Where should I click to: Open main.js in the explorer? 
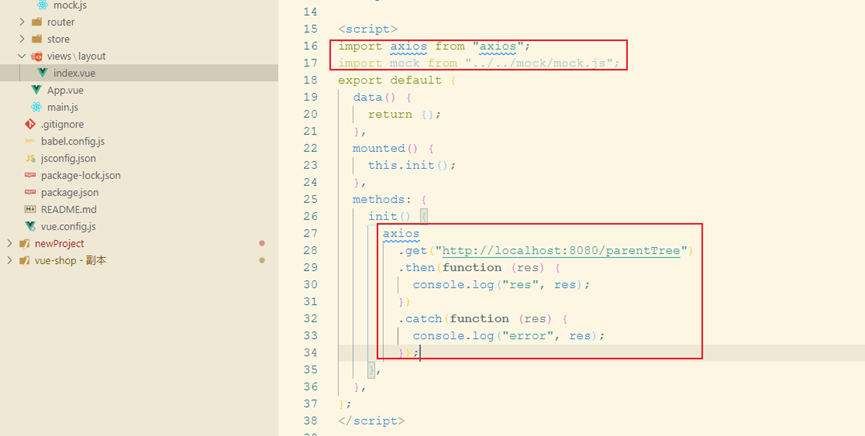62,107
